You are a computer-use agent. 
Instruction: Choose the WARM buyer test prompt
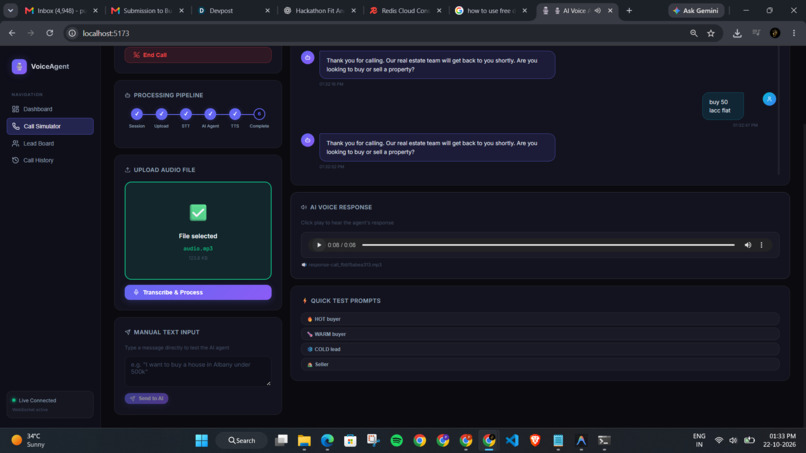[x=540, y=334]
